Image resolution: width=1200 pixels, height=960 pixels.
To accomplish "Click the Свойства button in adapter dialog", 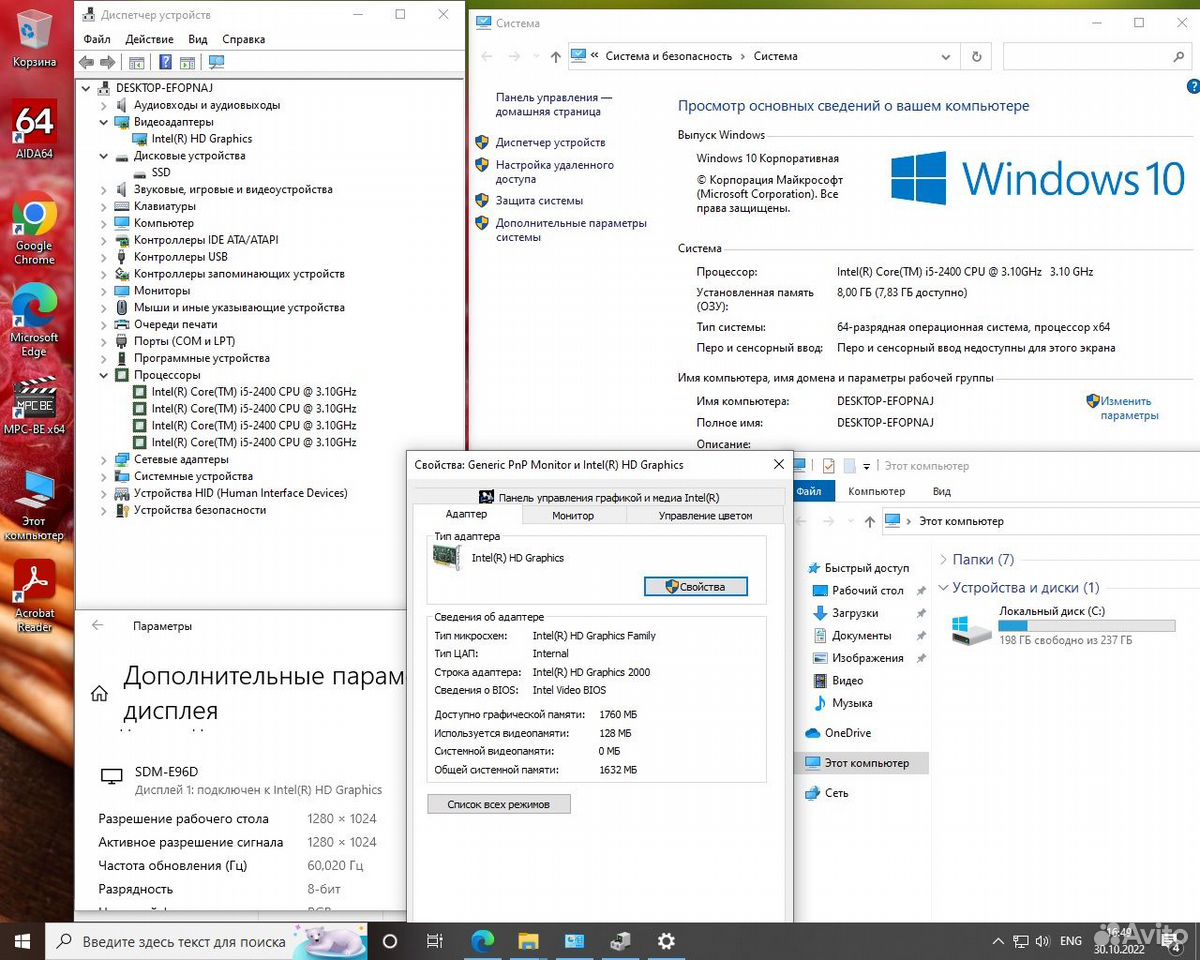I will click(695, 587).
